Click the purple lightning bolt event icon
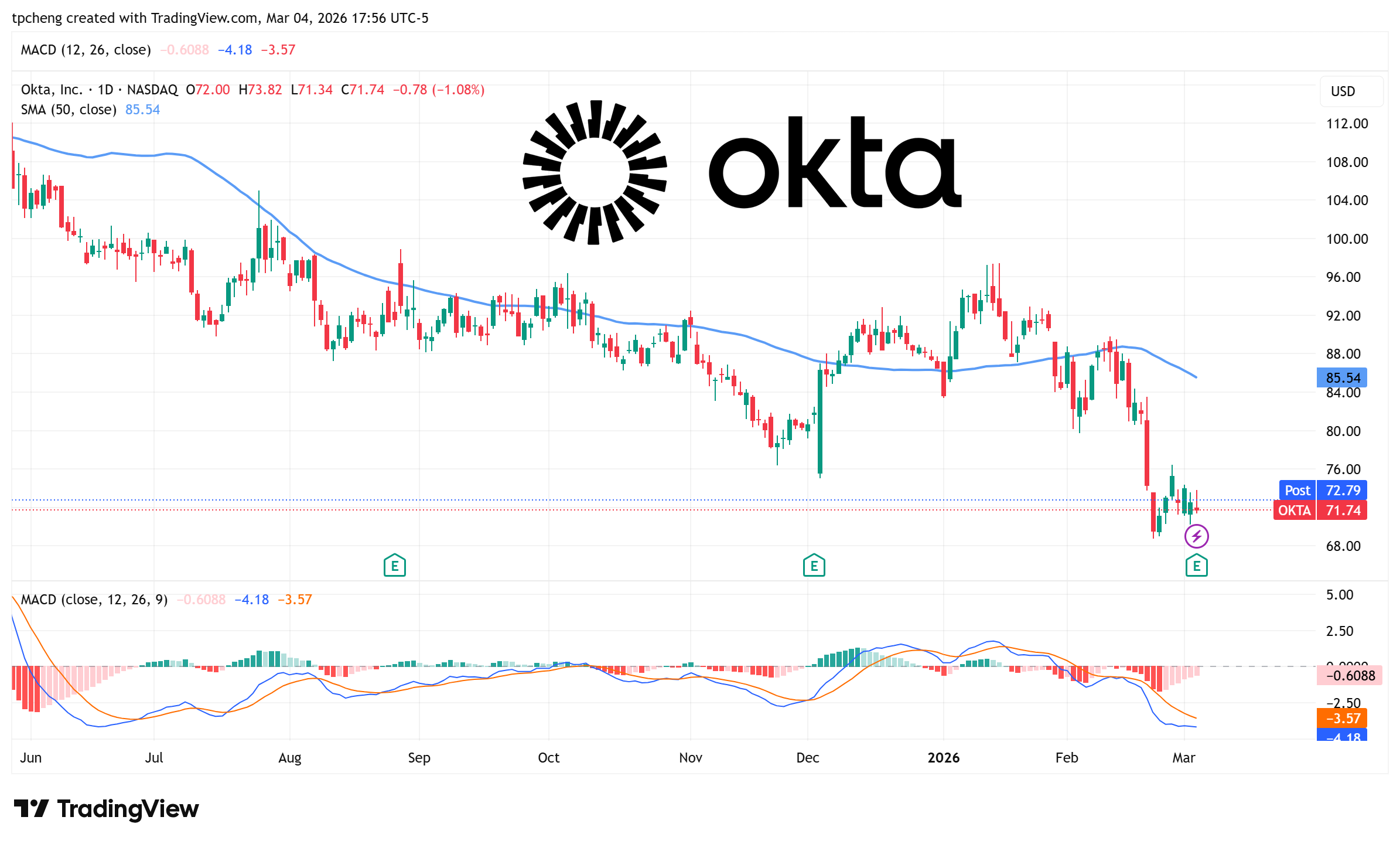The image size is (1400, 844). (1196, 536)
